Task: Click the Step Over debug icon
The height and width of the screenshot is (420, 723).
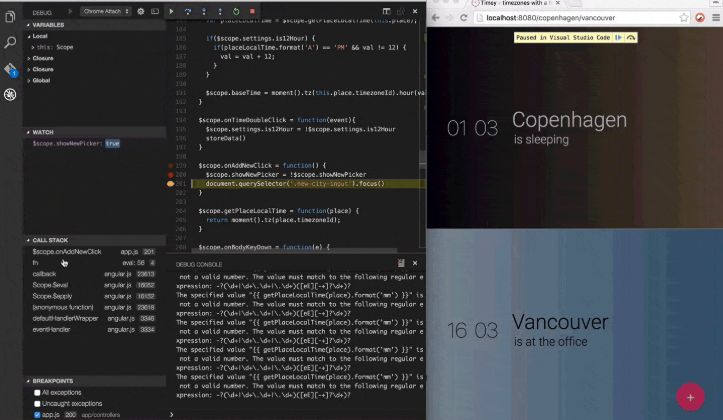Action: tap(188, 11)
